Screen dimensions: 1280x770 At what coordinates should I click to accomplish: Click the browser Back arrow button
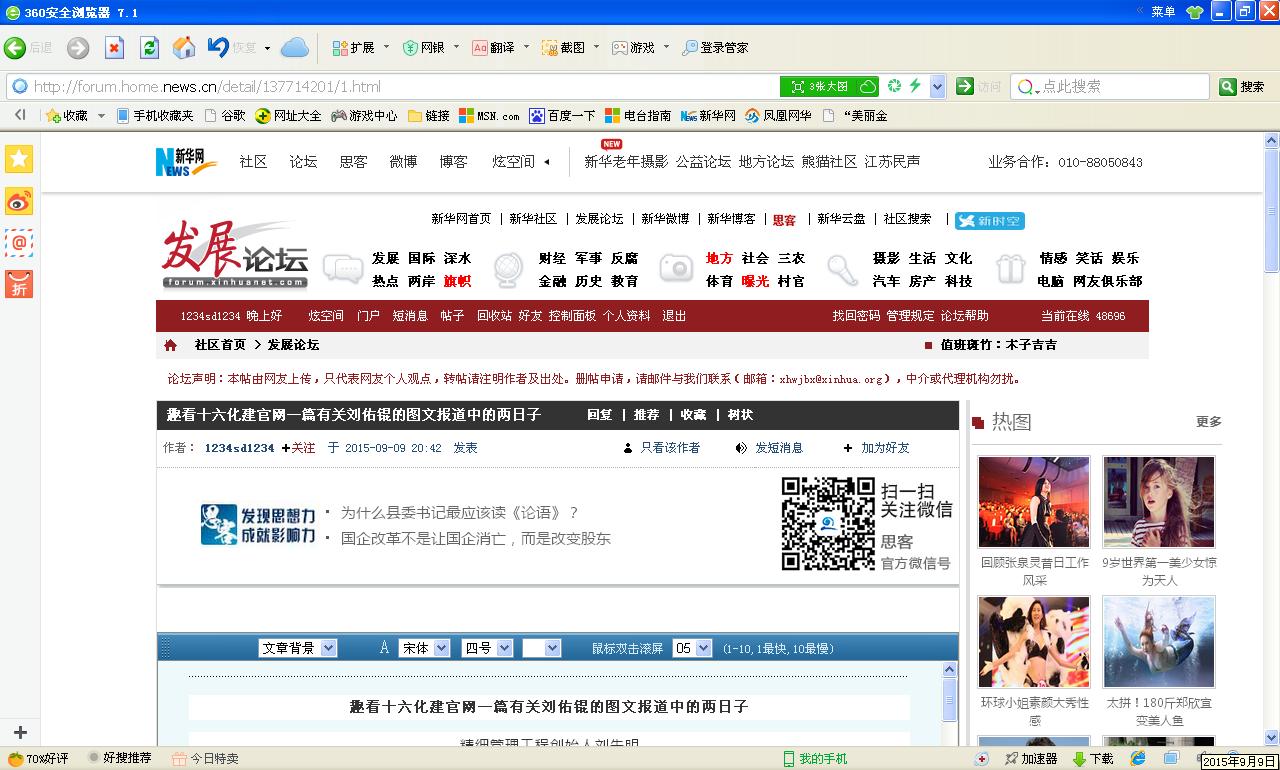pyautogui.click(x=15, y=48)
